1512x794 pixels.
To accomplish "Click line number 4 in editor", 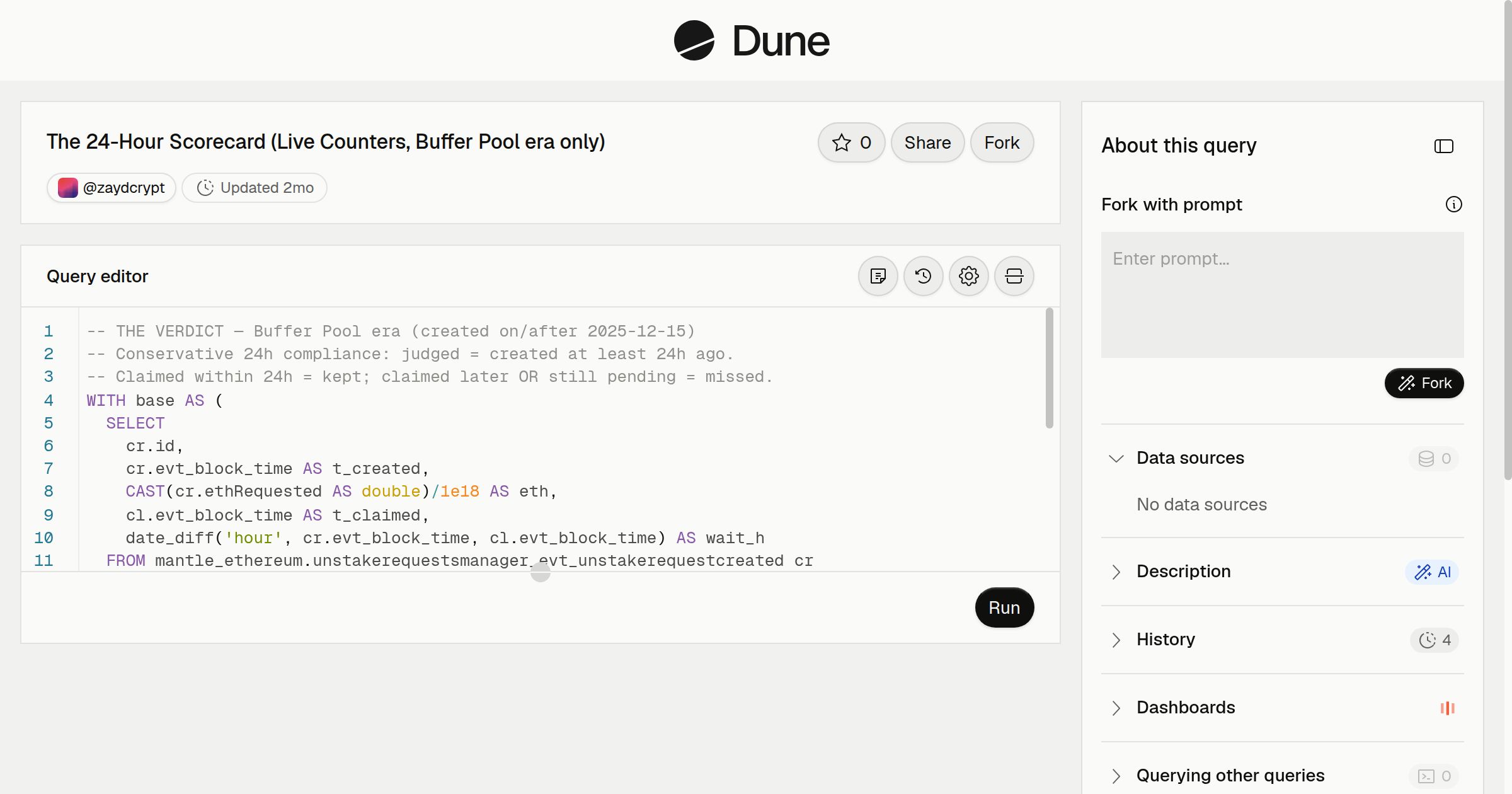I will [x=49, y=400].
